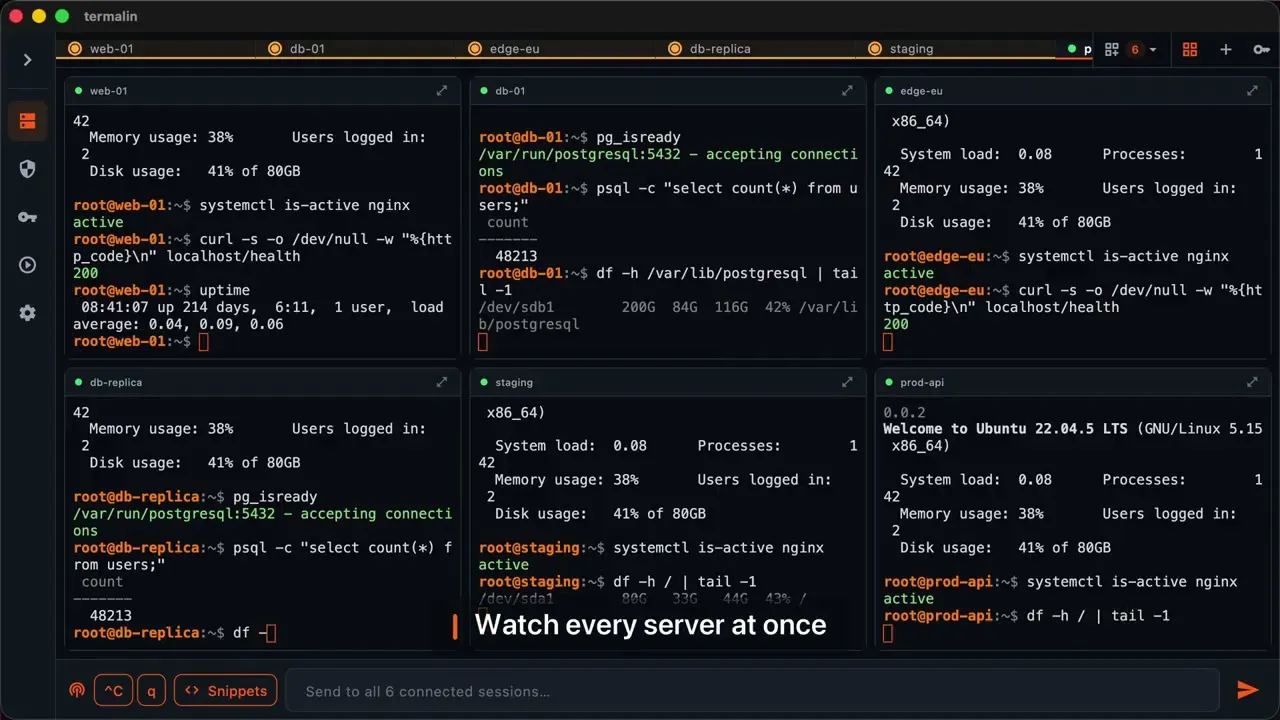Maximize the staging pane
Image resolution: width=1280 pixels, height=720 pixels.
[x=847, y=382]
